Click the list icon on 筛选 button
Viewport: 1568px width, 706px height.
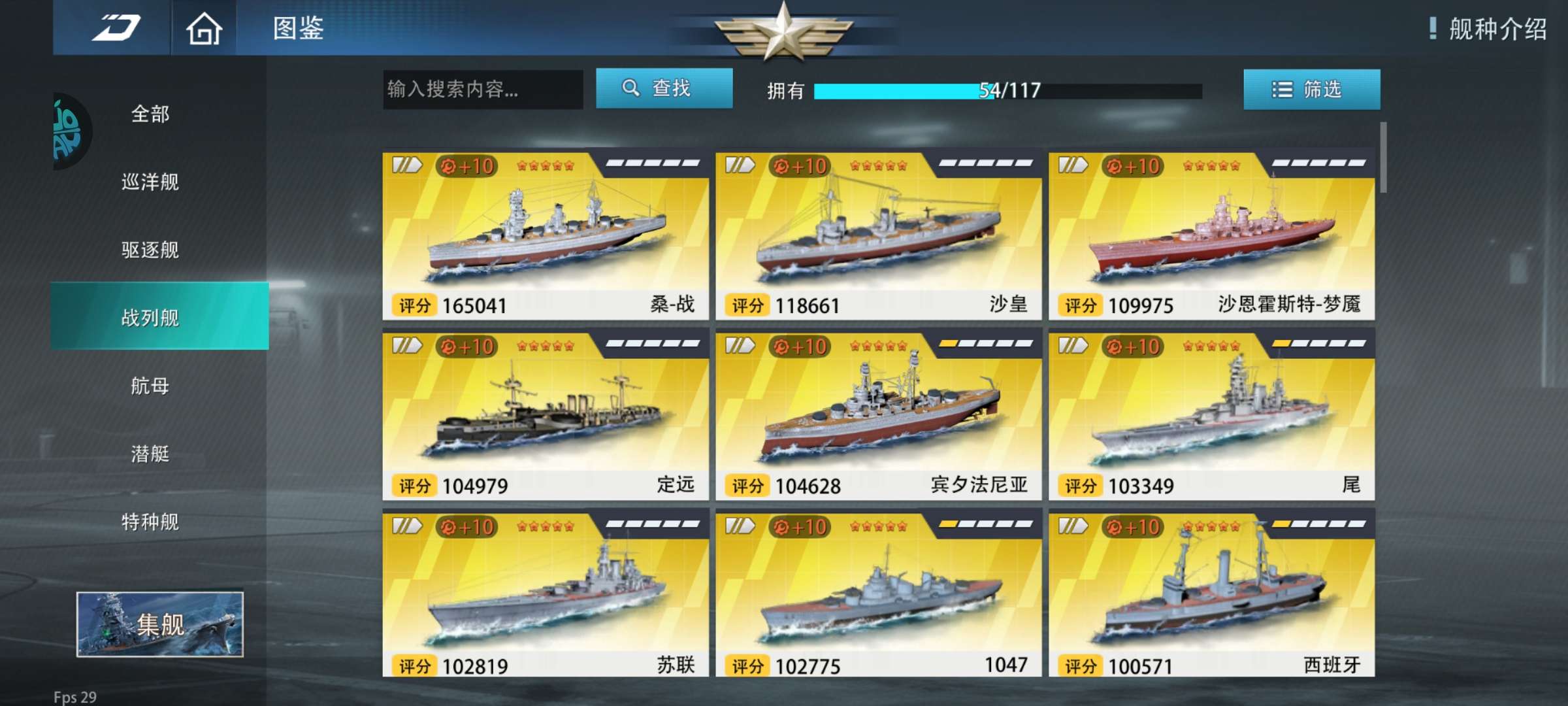coord(1282,90)
